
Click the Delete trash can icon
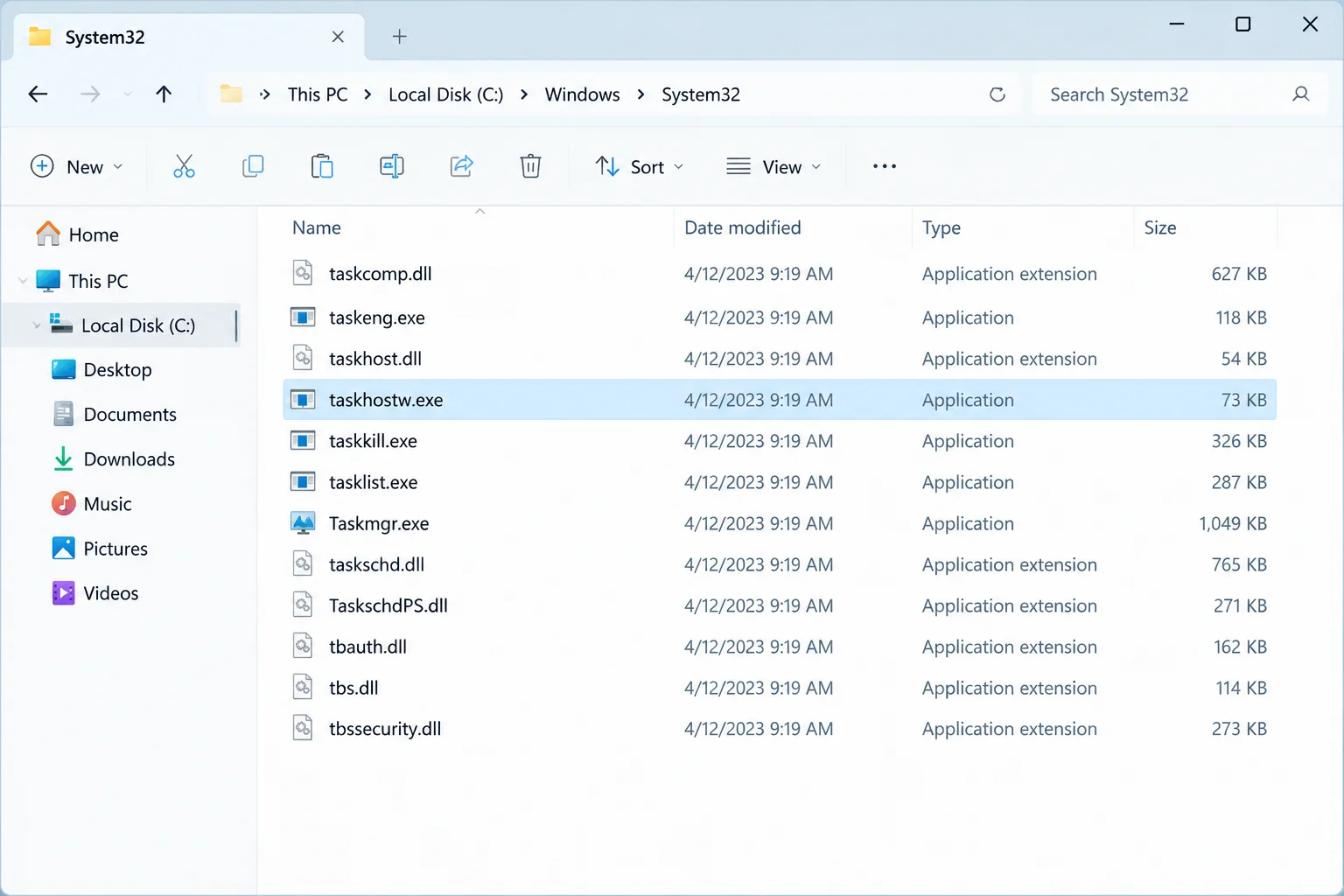point(530,166)
